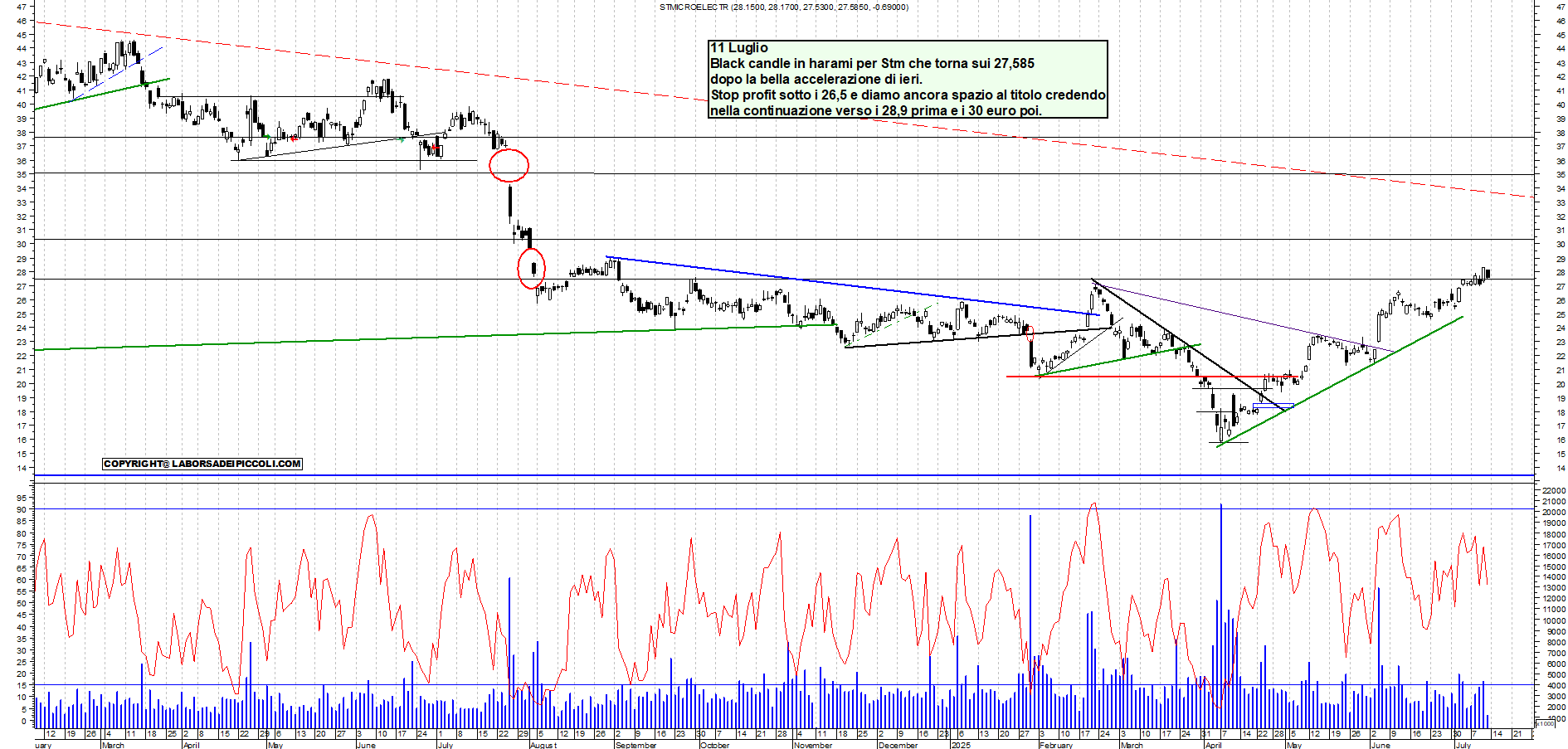1568x749 pixels.
Task: Click the COPYRIGHT@ LABORSADEIPICCOLI.COM label
Action: pos(202,464)
